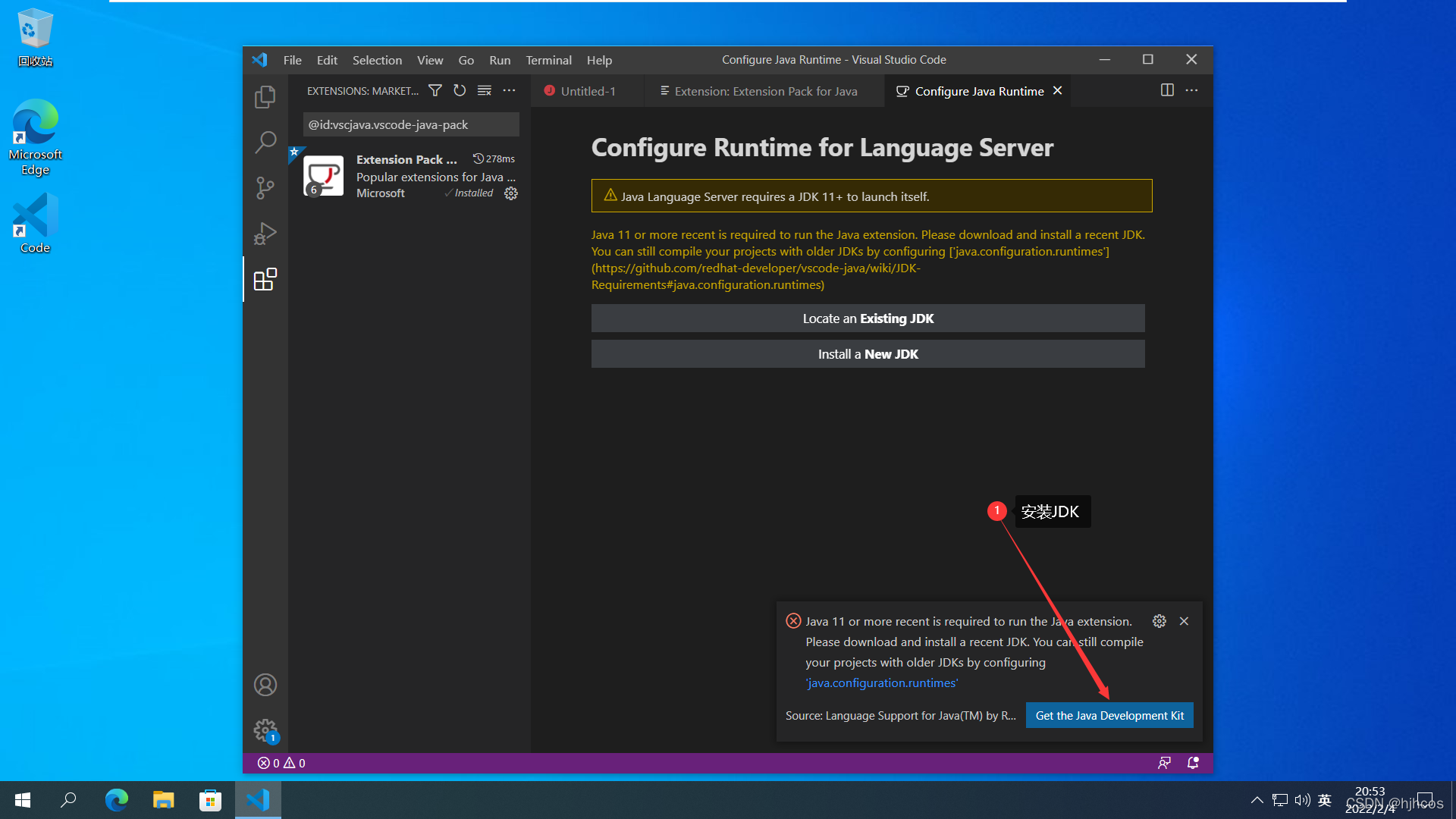Open the Run menu
The image size is (1456, 819).
[x=500, y=60]
